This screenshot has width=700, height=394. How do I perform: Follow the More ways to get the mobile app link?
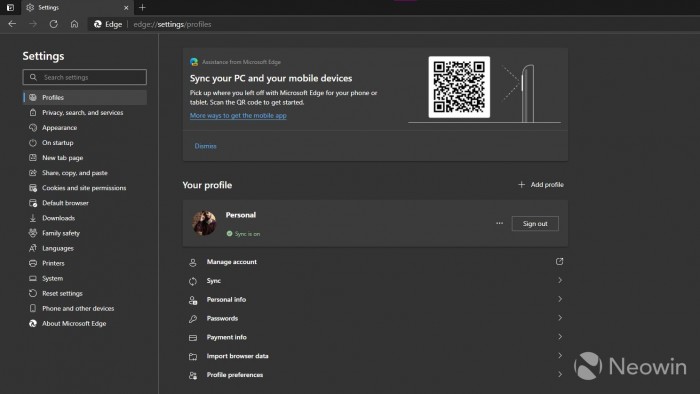238,116
